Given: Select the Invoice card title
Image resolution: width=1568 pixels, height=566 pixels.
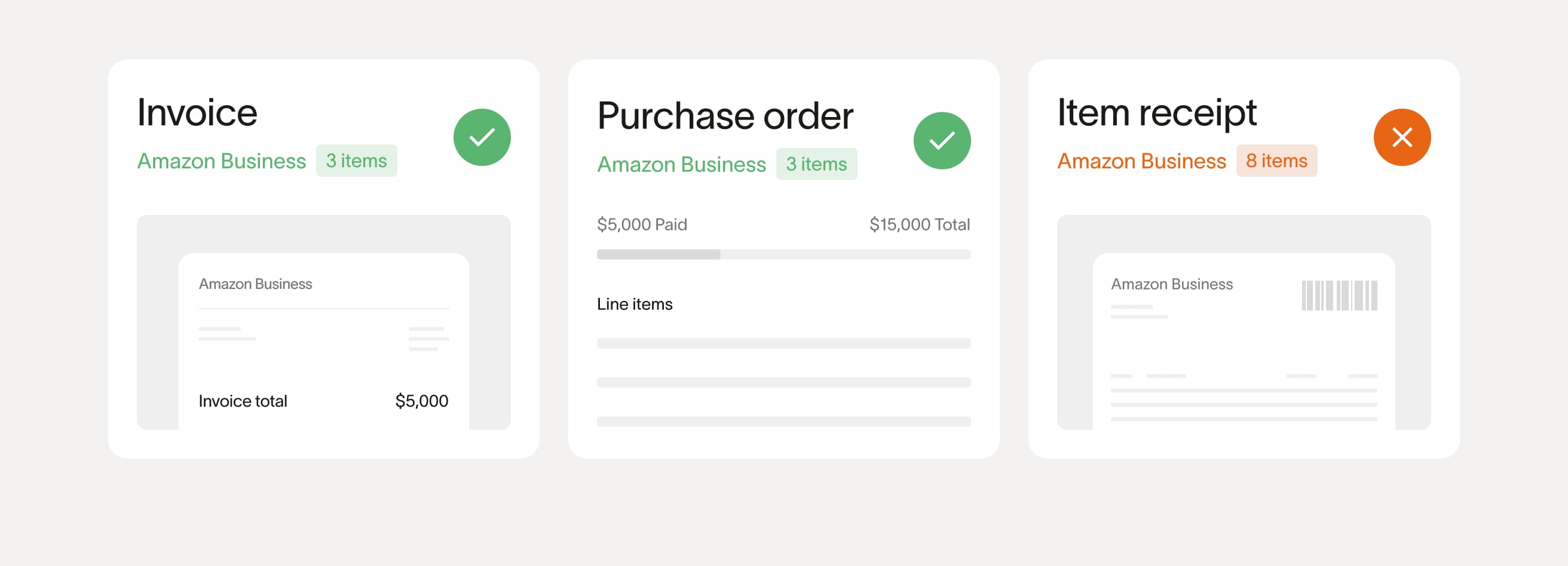Looking at the screenshot, I should pos(197,112).
